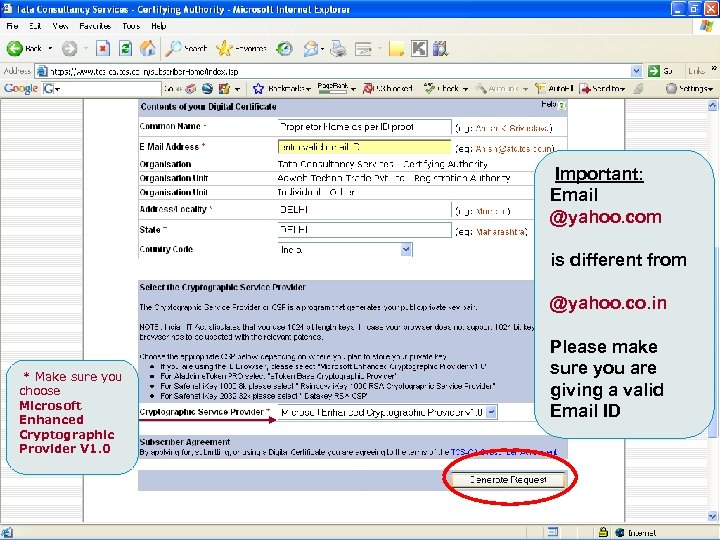Open the Tools menu

131,26
